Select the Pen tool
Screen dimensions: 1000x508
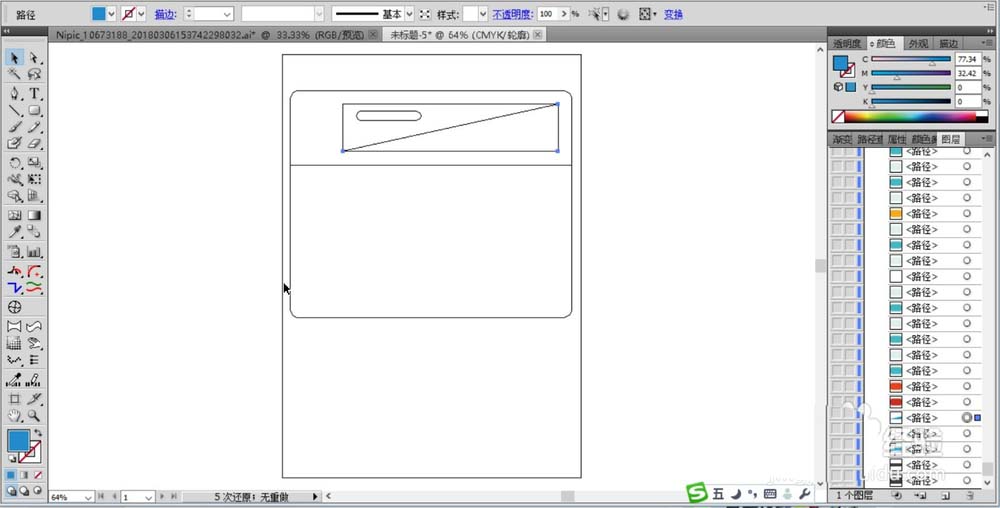(15, 94)
